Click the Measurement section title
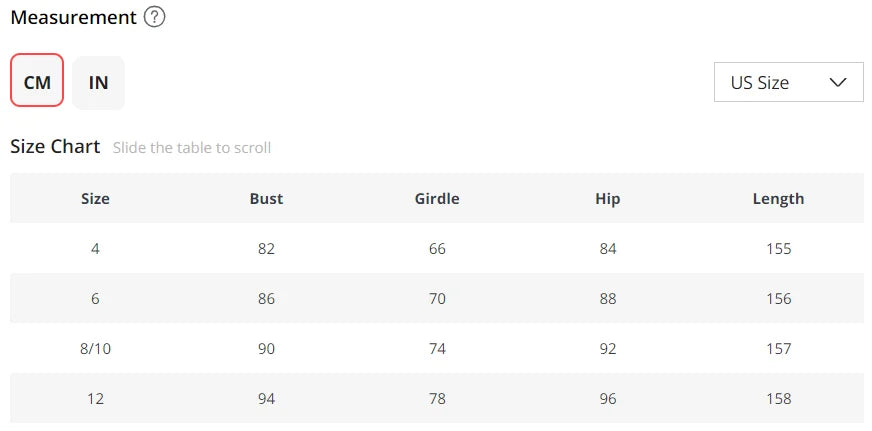The image size is (872, 431). click(73, 17)
